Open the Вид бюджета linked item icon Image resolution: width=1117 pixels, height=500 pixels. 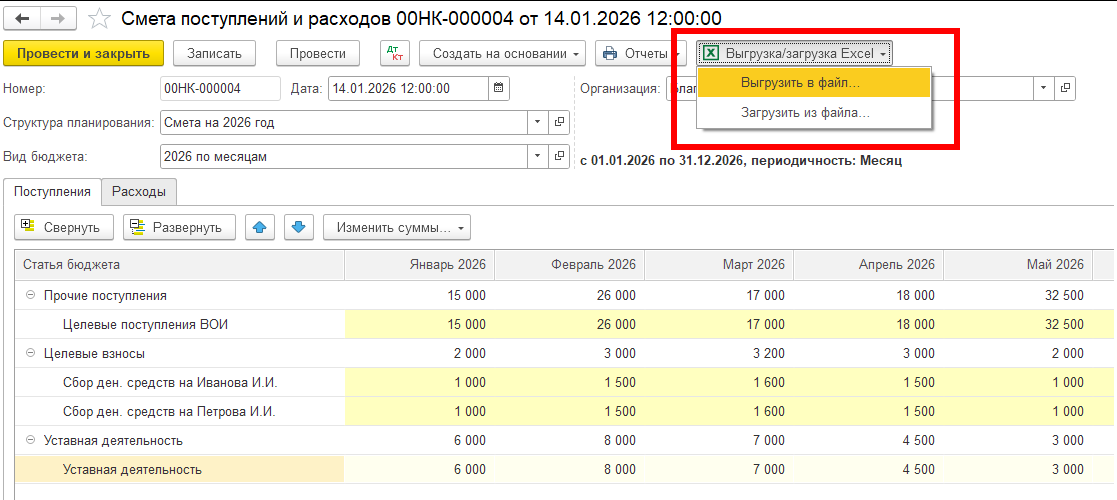(x=559, y=157)
